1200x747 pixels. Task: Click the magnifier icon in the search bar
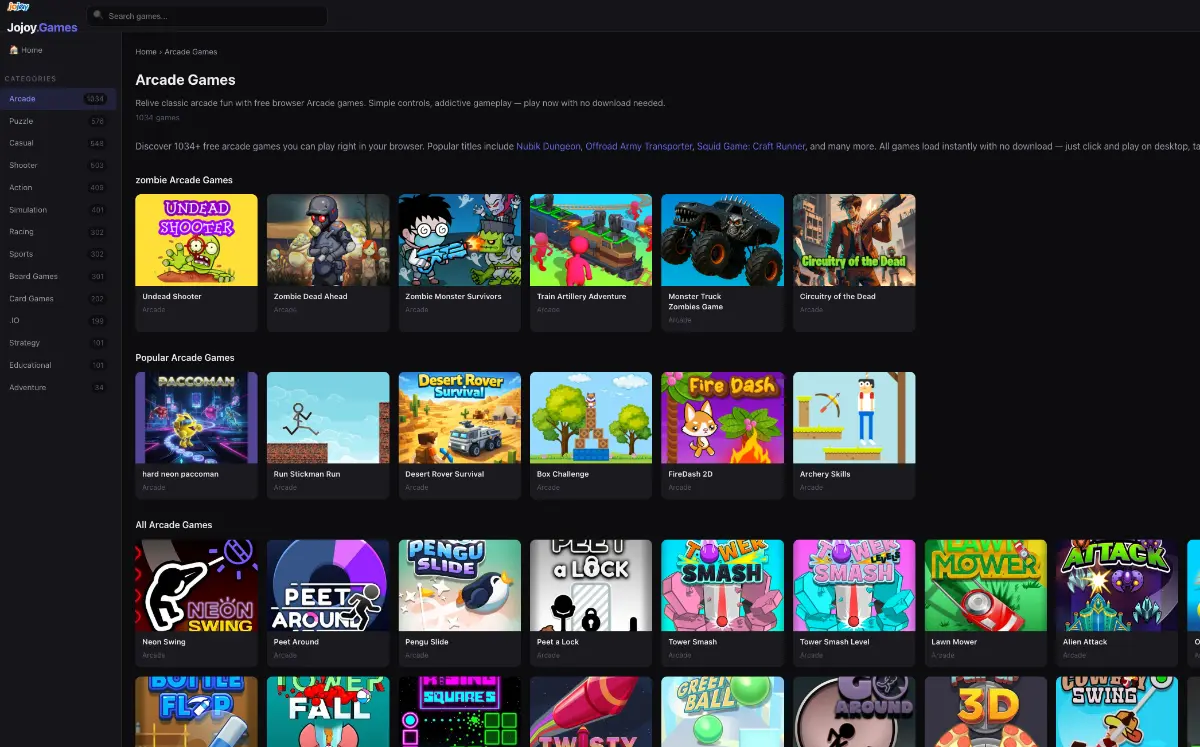click(x=97, y=15)
